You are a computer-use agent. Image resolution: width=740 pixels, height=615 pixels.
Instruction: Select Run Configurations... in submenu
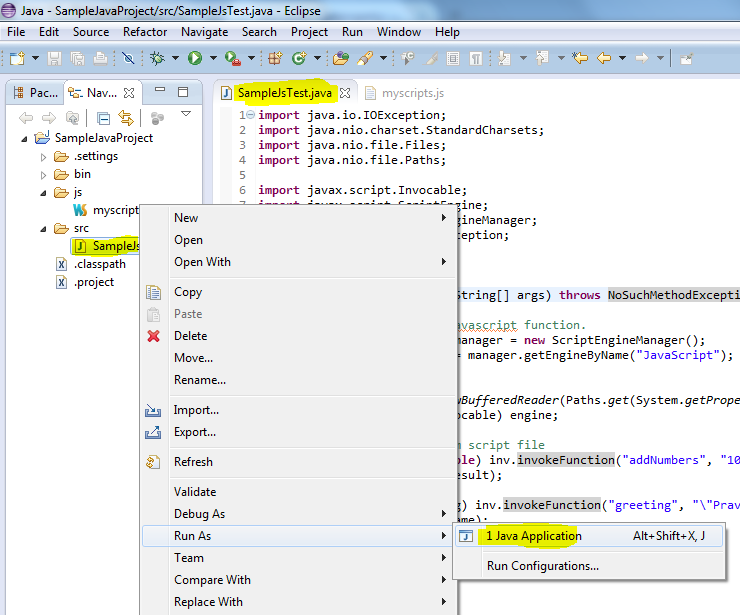542,566
